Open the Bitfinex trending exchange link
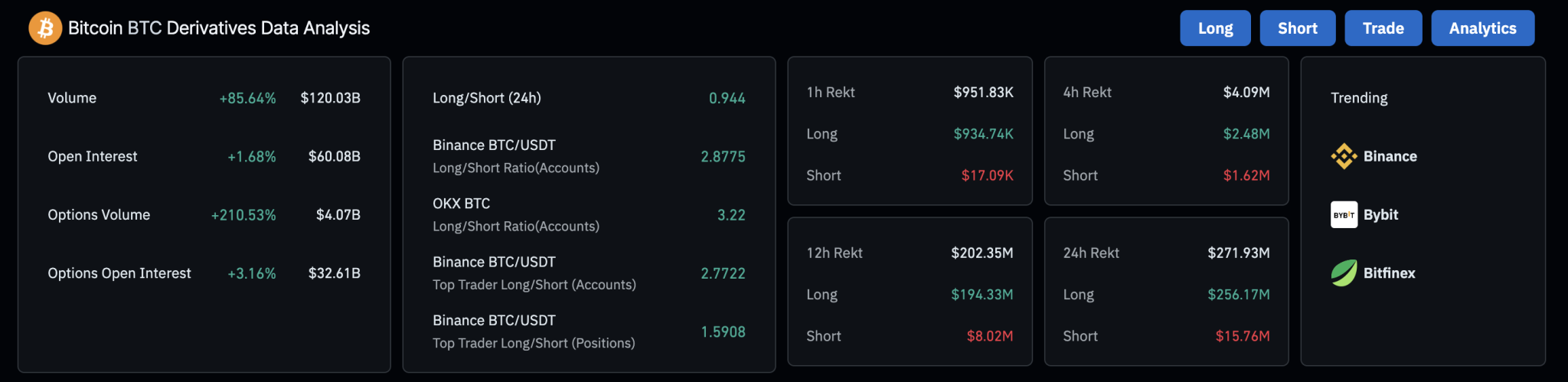This screenshot has height=382, width=1568. coord(1389,273)
